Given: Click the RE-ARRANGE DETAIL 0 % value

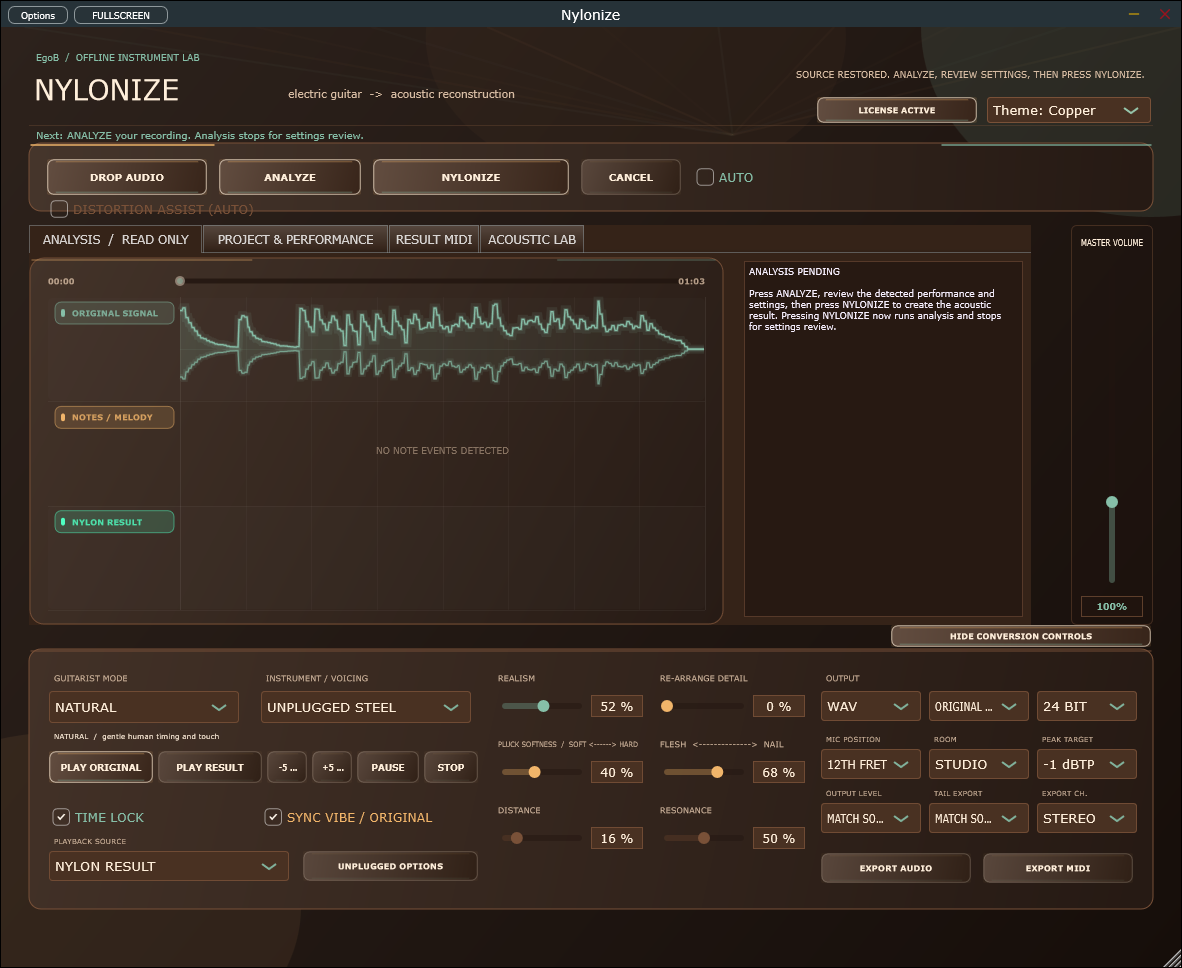Looking at the screenshot, I should coord(779,706).
